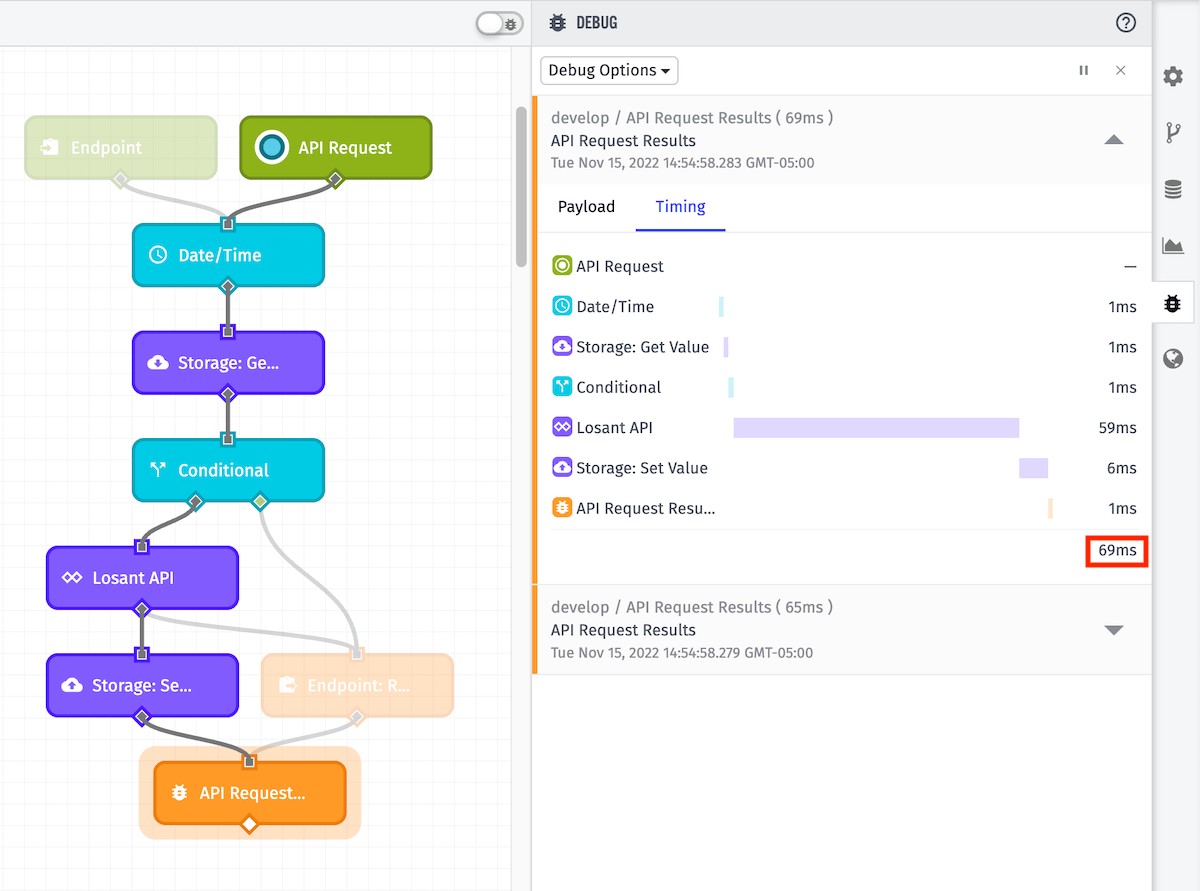Screen dimensions: 1200x891
Task: Click the clock icon on Date/Time node
Action: pos(157,255)
